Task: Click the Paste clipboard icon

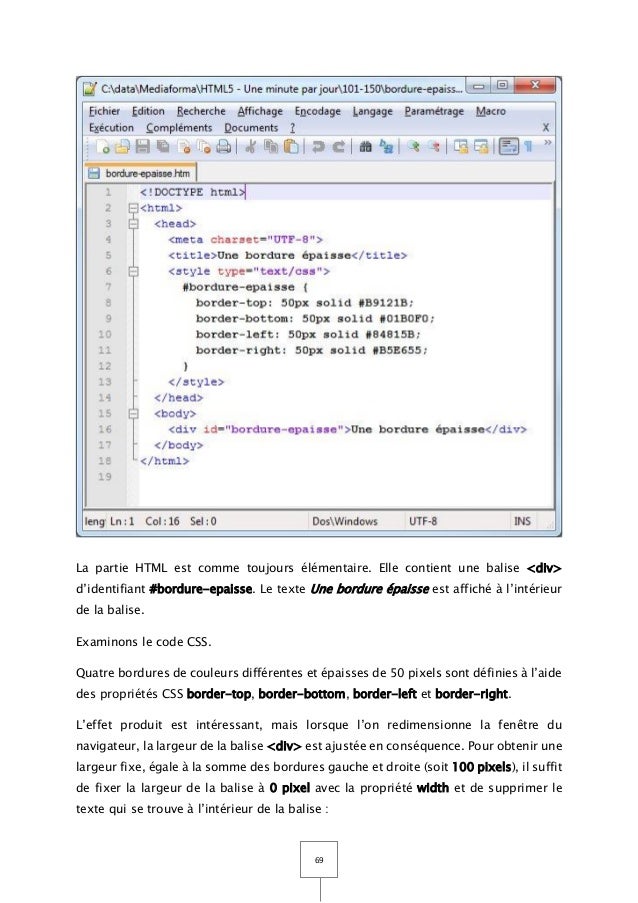Action: tap(291, 147)
